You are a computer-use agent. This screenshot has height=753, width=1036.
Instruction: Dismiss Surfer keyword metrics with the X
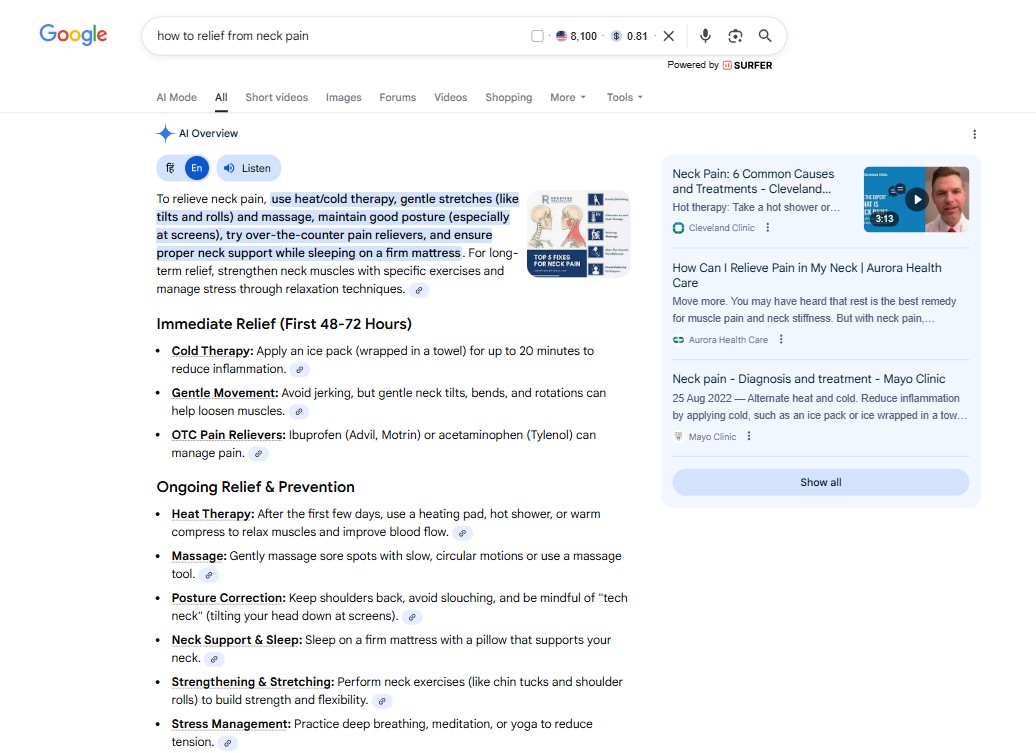pyautogui.click(x=668, y=34)
